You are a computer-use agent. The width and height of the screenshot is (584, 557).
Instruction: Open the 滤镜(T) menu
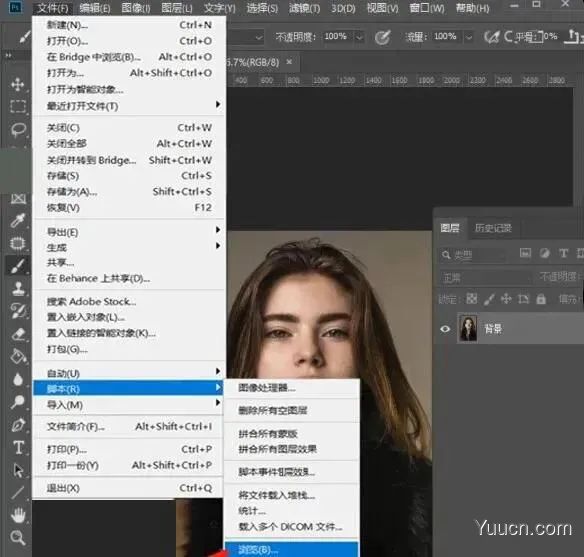tap(304, 8)
